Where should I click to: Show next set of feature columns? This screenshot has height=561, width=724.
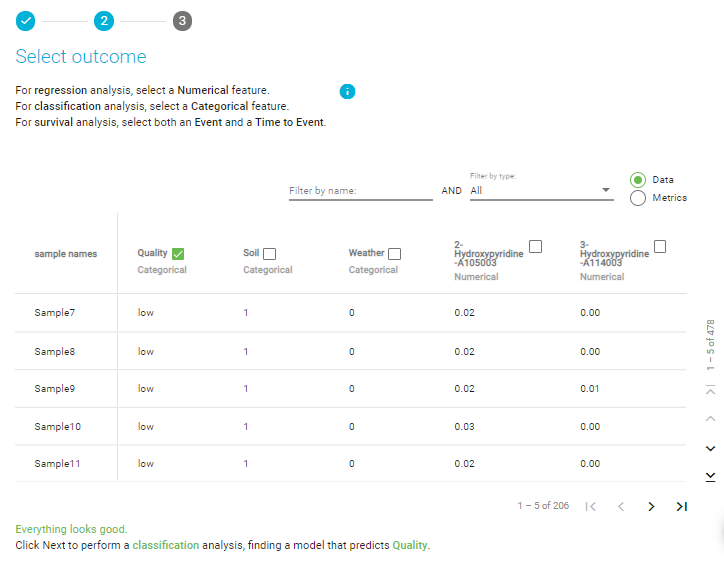(x=711, y=448)
